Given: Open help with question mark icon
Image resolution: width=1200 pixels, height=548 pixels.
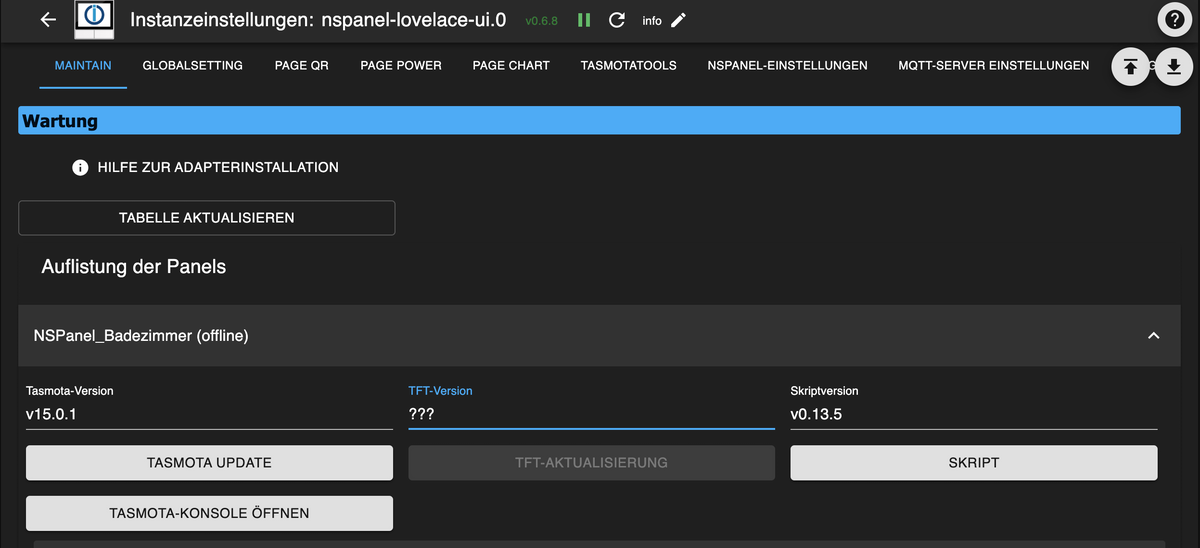Looking at the screenshot, I should [x=1175, y=20].
